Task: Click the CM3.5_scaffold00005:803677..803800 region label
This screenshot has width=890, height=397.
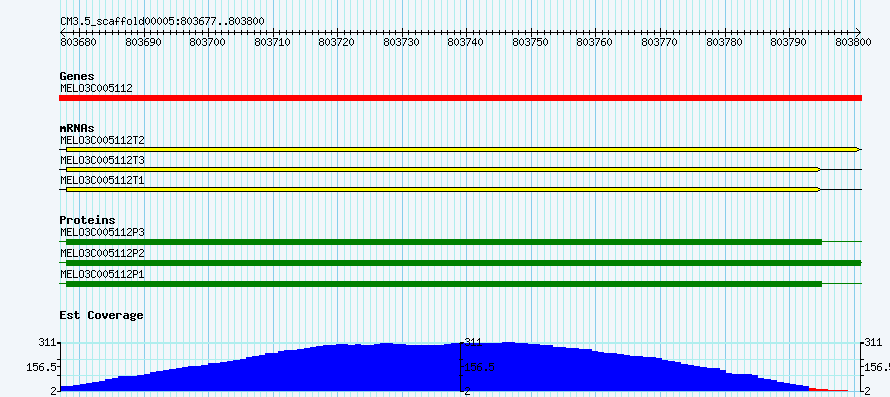Action: pos(162,22)
